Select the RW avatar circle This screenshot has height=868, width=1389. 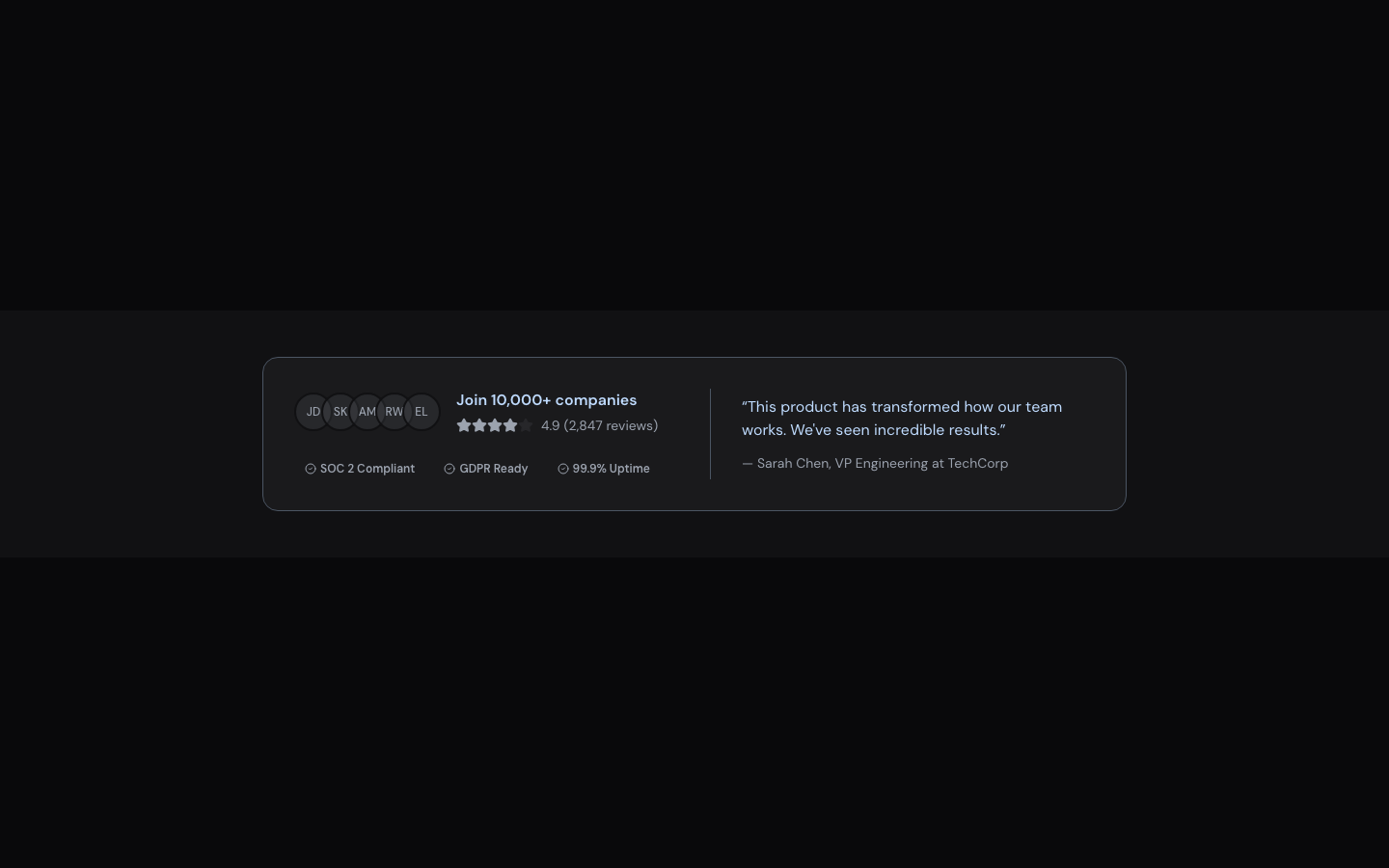point(394,412)
